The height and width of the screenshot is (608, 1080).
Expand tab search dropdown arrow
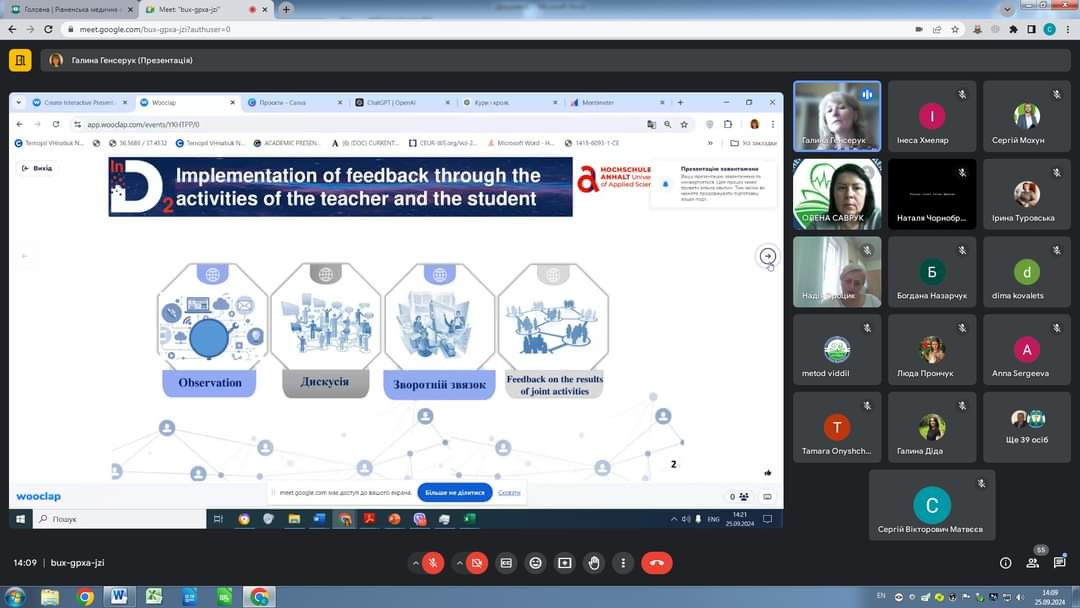tap(1007, 10)
